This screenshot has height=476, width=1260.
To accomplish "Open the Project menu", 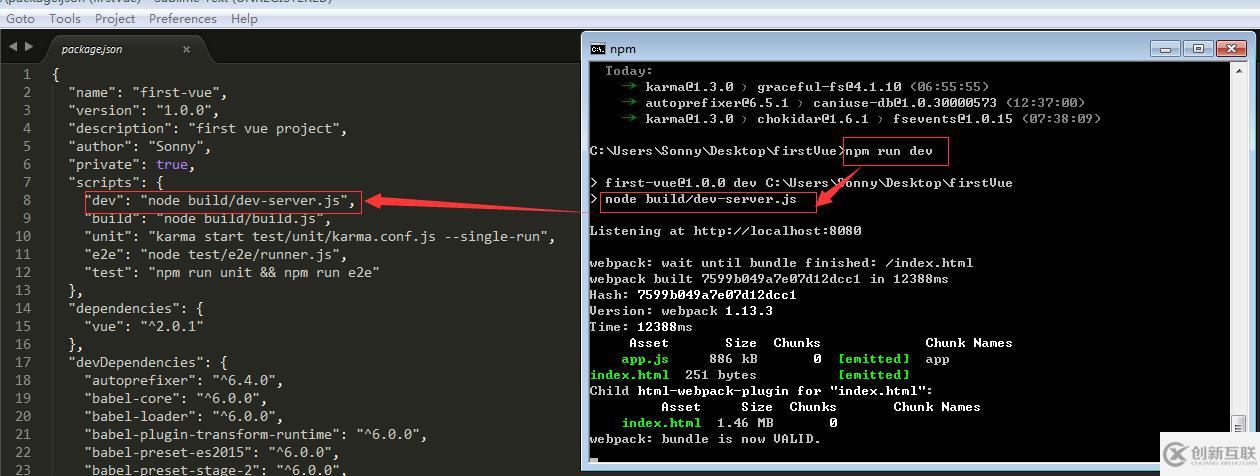I will [115, 18].
